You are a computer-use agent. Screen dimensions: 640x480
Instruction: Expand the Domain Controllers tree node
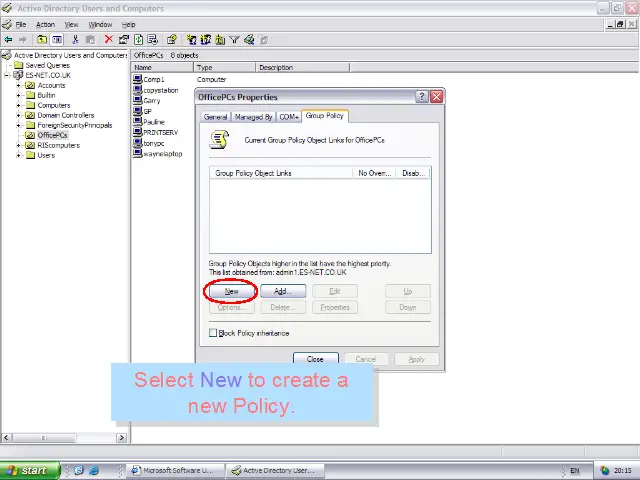pyautogui.click(x=18, y=115)
